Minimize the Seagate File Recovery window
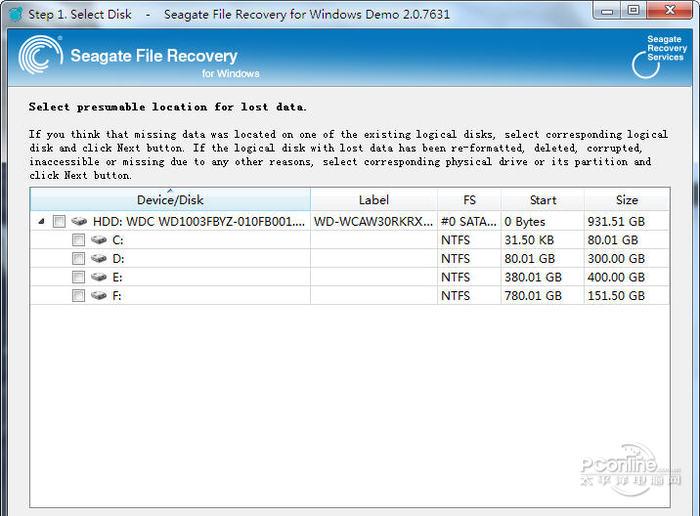Image resolution: width=700 pixels, height=516 pixels. pos(607,10)
